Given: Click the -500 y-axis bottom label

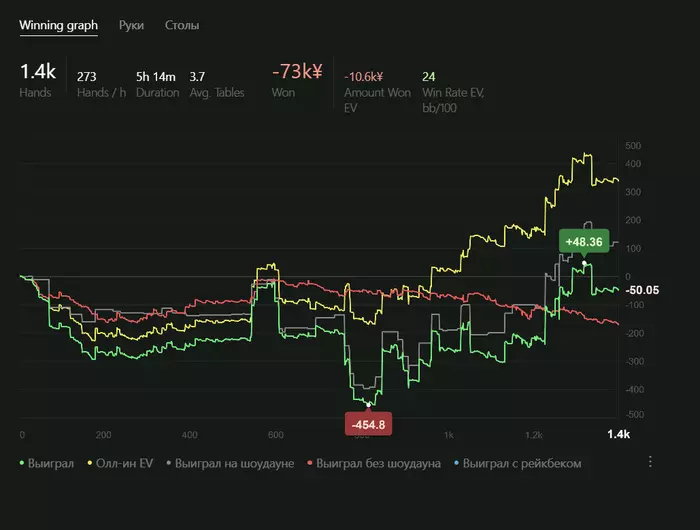Looking at the screenshot, I should (x=634, y=414).
